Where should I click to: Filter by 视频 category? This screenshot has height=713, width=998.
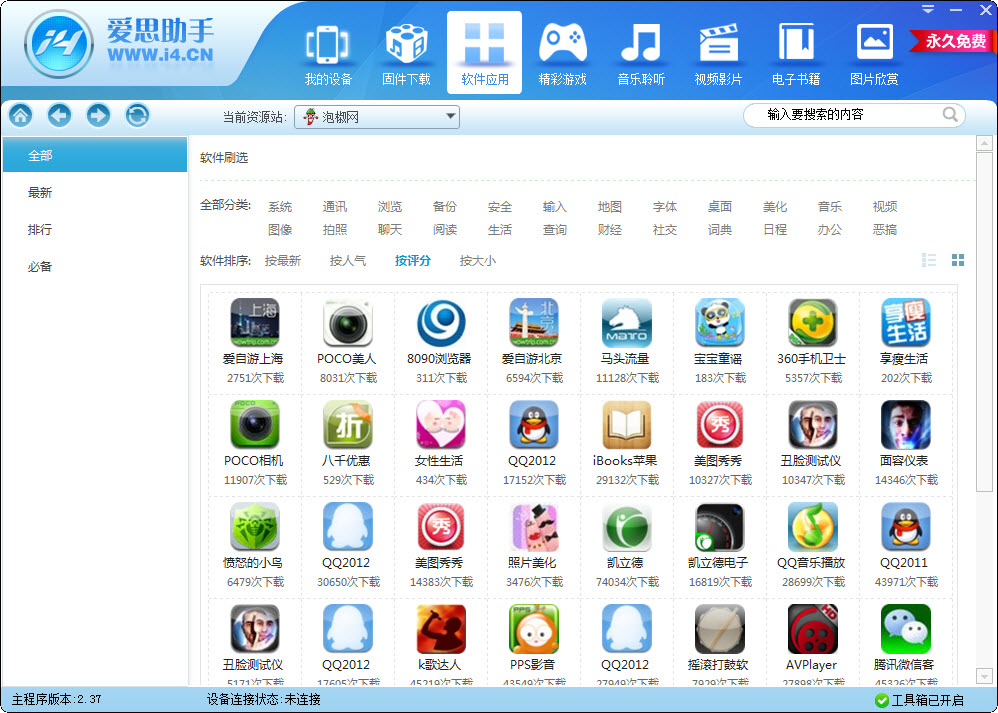point(885,207)
